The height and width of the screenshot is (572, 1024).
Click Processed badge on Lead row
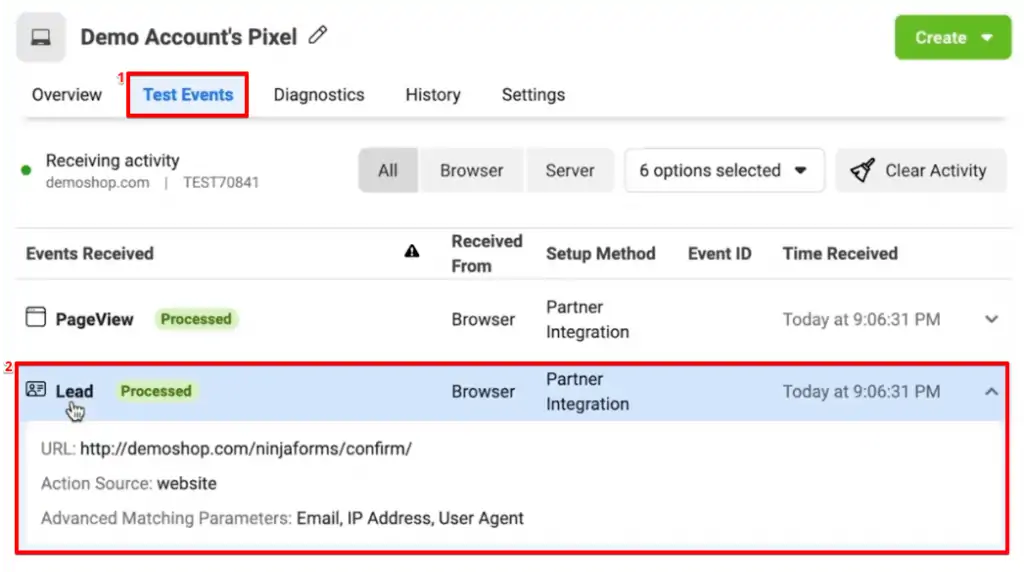coord(156,390)
